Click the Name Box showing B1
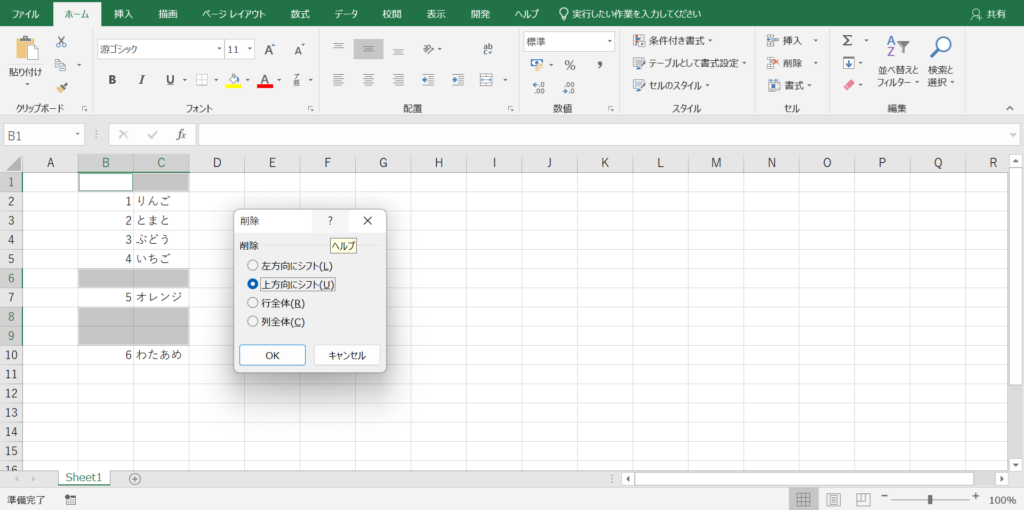The width and height of the screenshot is (1024, 510). tap(38, 134)
